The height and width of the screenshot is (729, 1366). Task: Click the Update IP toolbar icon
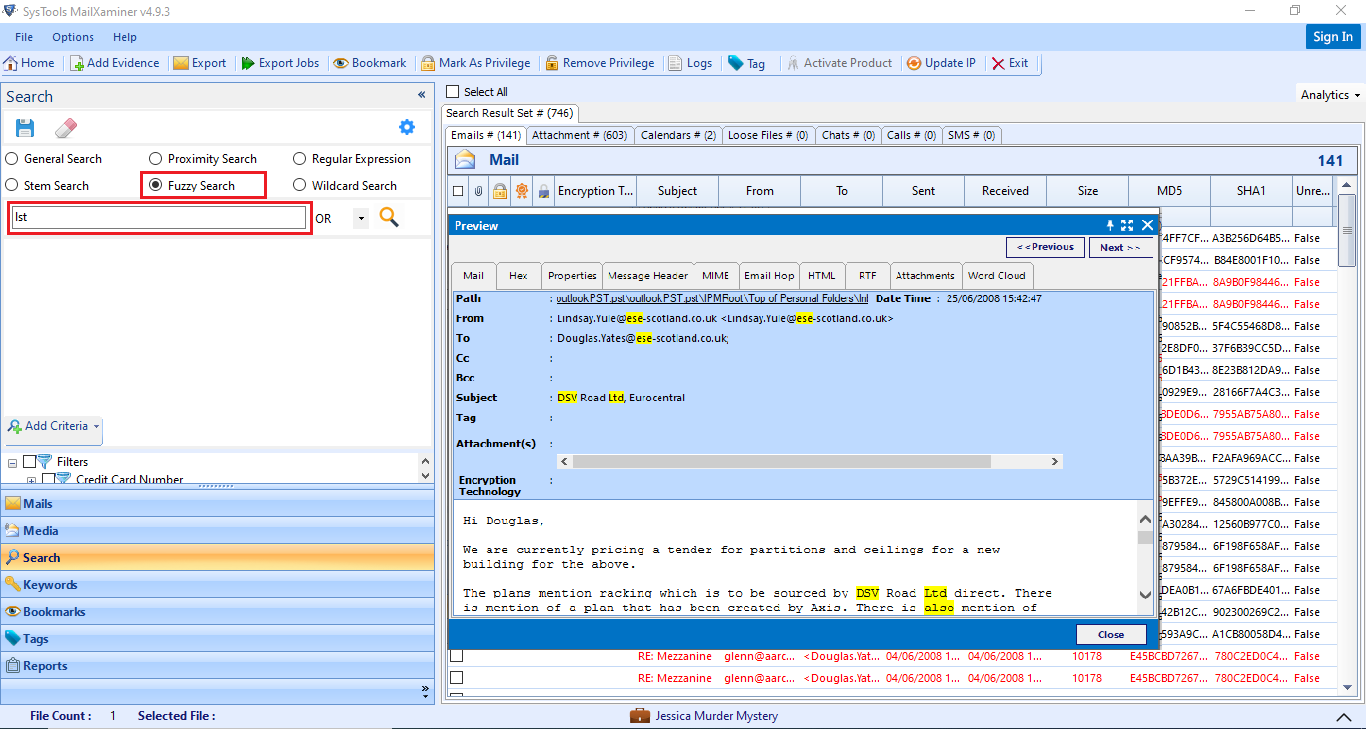pyautogui.click(x=941, y=62)
